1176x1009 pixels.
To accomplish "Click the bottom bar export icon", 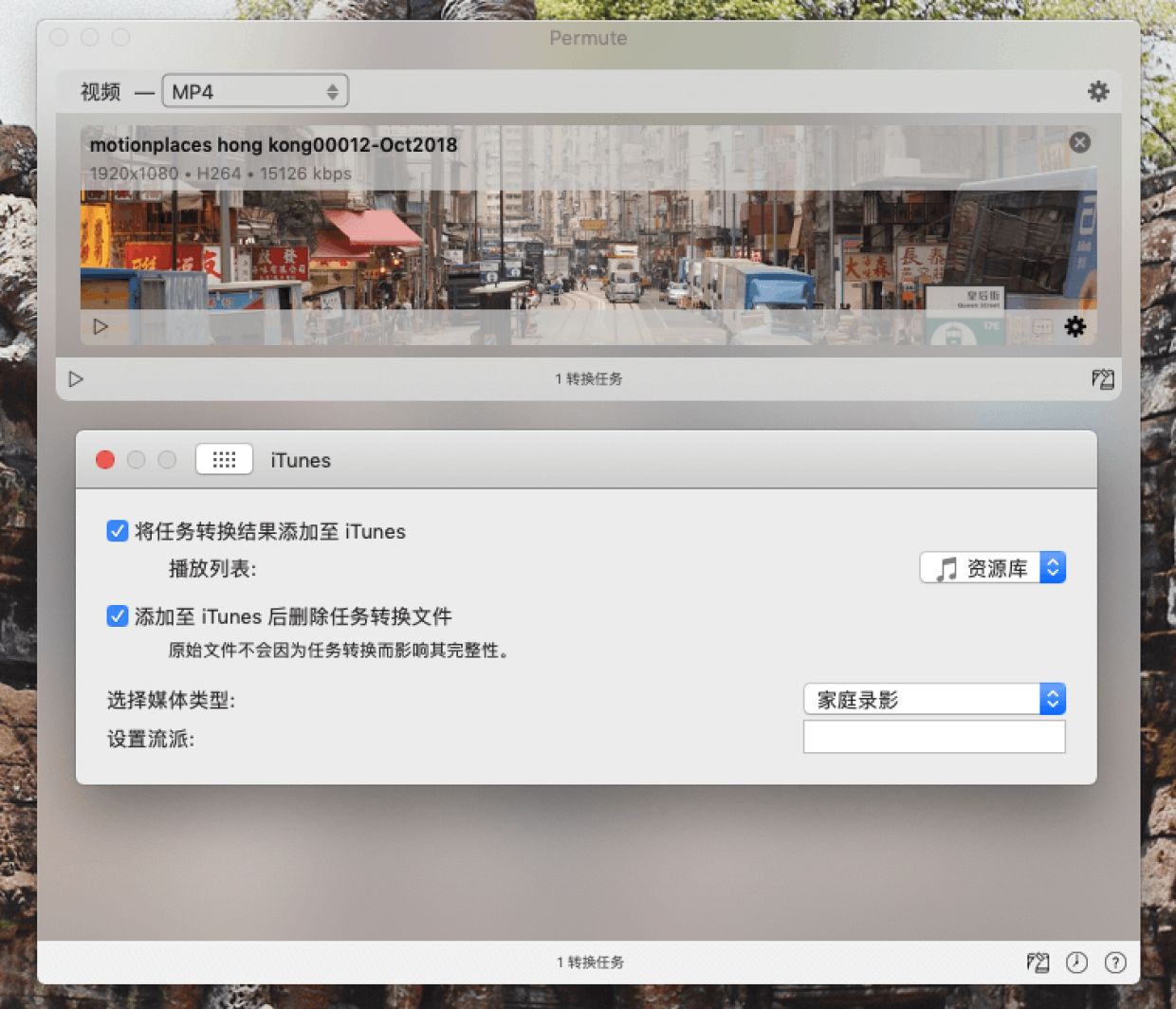I will (x=1038, y=963).
